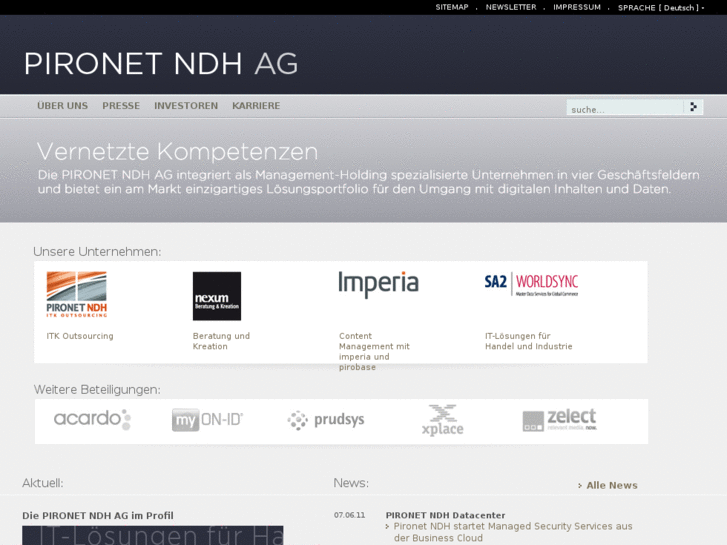Image resolution: width=727 pixels, height=545 pixels.
Task: Open the INVESTOREN menu
Action: tap(186, 106)
